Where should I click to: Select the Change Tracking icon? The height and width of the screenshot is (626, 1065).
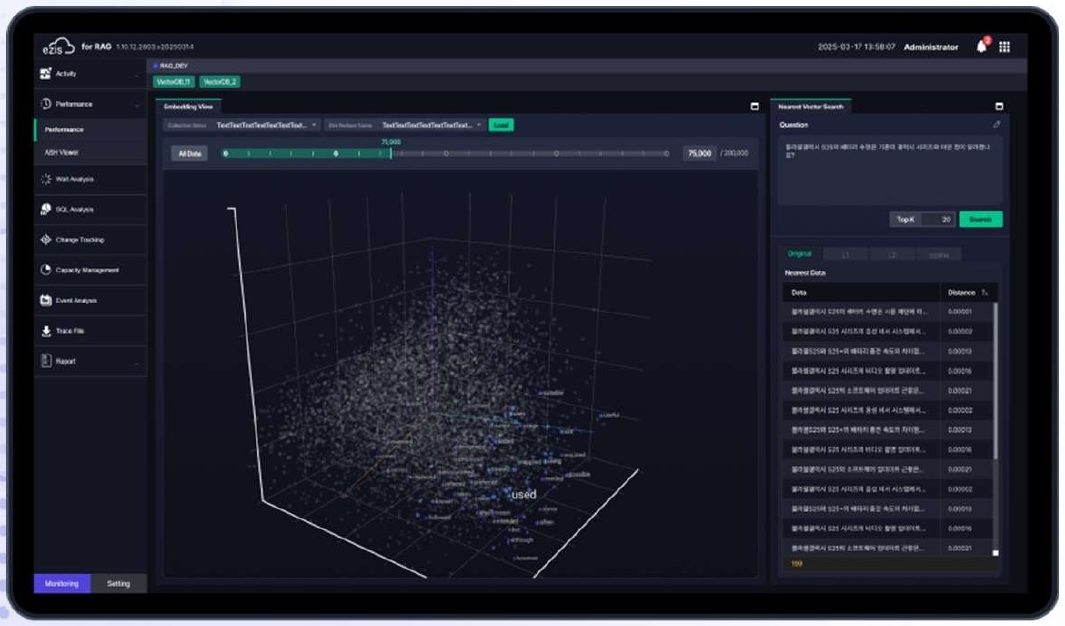(x=46, y=240)
